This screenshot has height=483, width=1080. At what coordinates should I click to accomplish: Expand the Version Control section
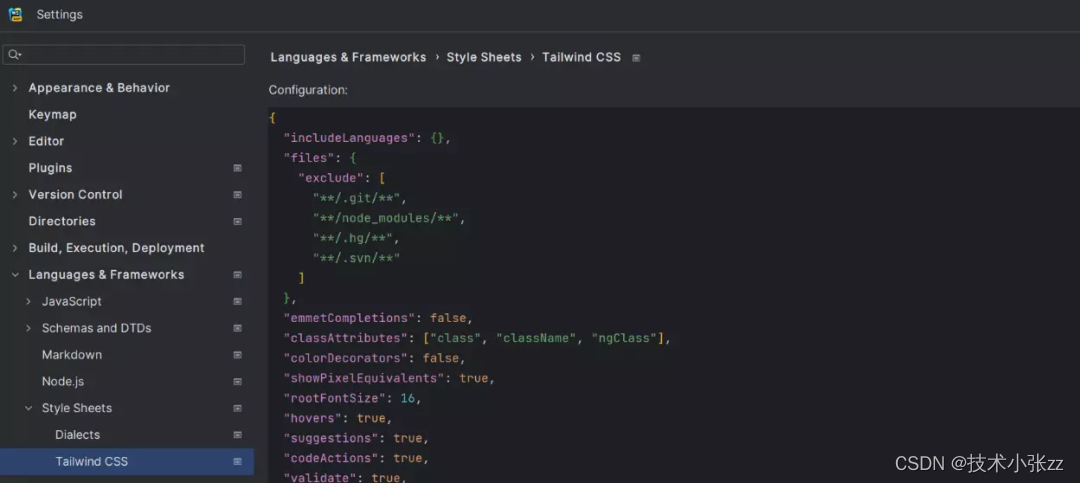coord(15,195)
